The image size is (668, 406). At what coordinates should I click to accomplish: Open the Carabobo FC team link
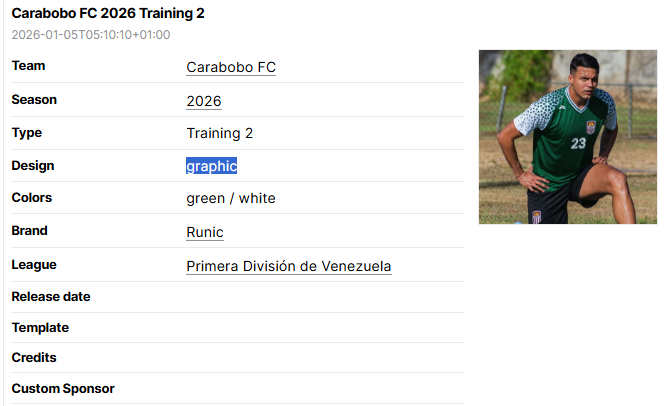(x=231, y=68)
